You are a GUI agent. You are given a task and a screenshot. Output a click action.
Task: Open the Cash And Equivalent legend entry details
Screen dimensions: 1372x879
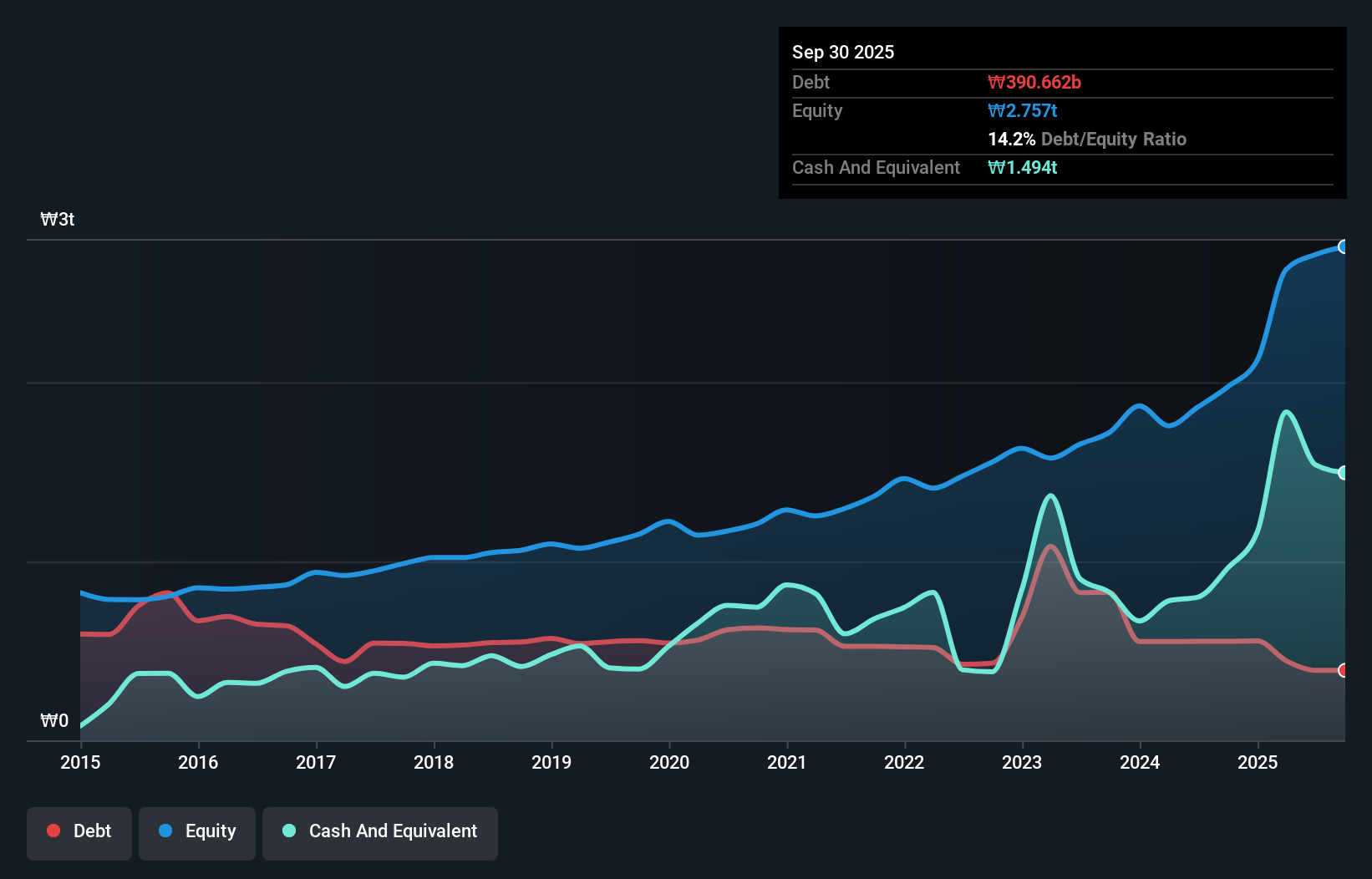click(379, 832)
